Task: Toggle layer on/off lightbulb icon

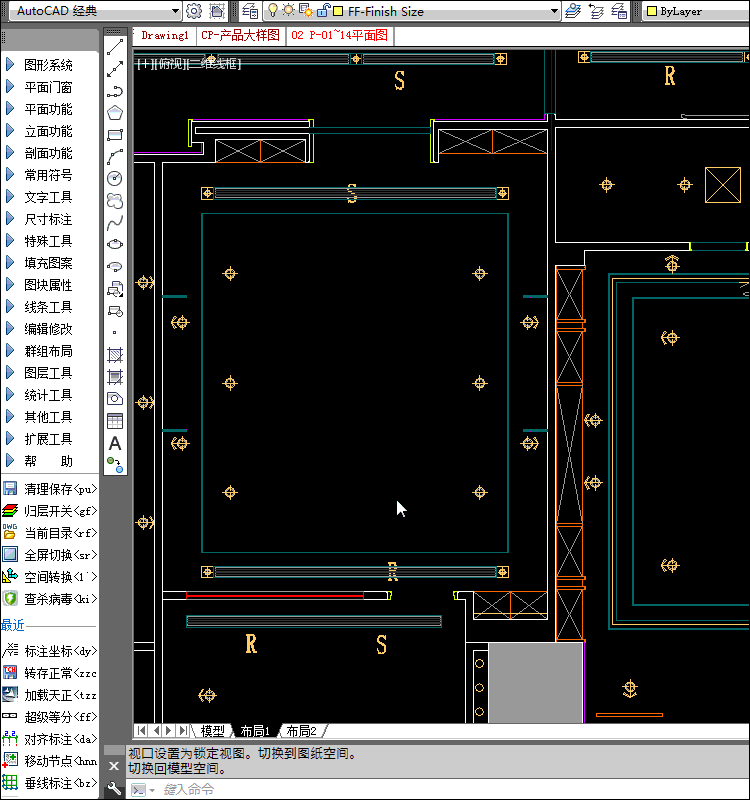Action: click(273, 10)
